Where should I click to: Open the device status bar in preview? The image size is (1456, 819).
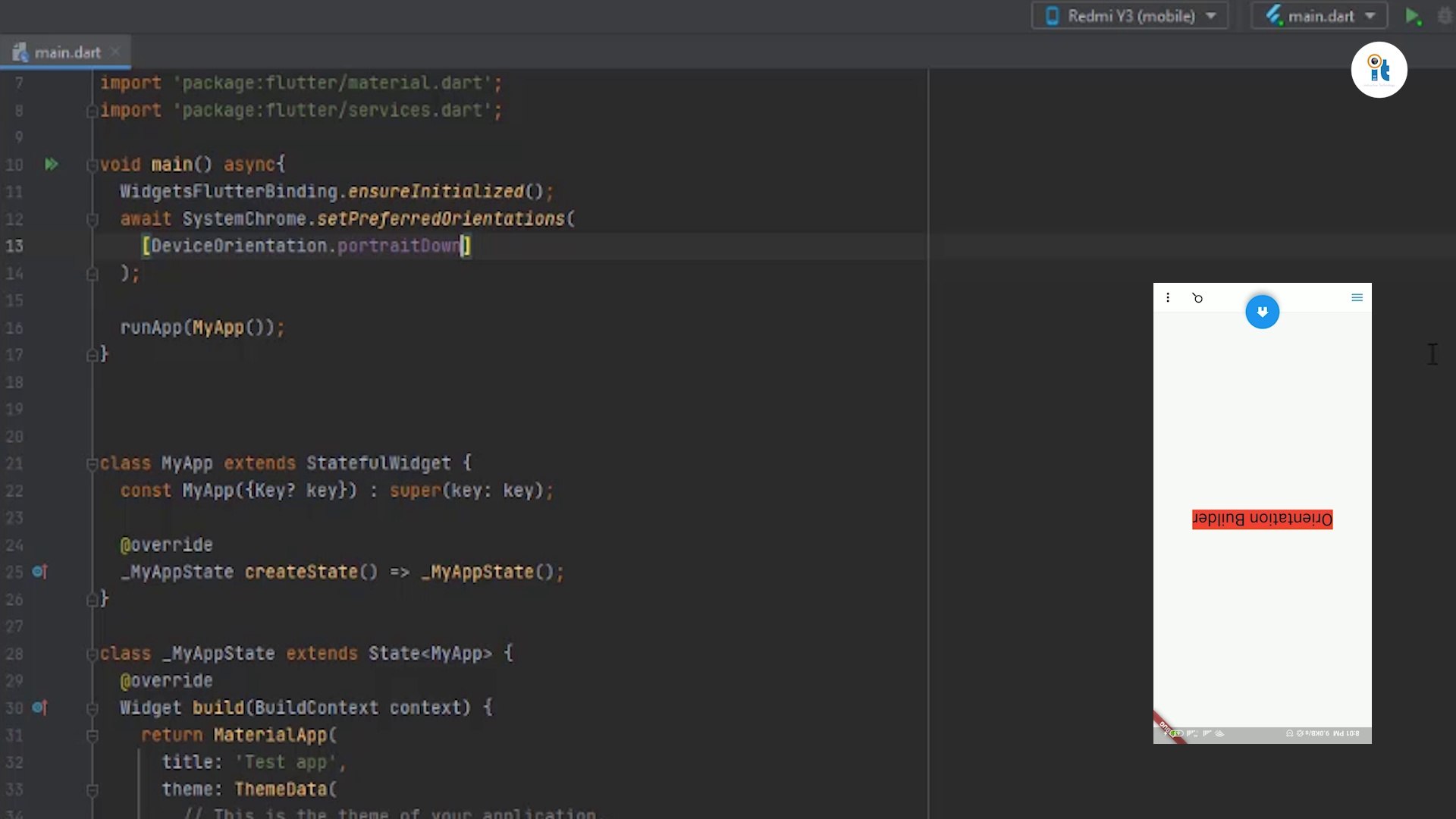1262,733
